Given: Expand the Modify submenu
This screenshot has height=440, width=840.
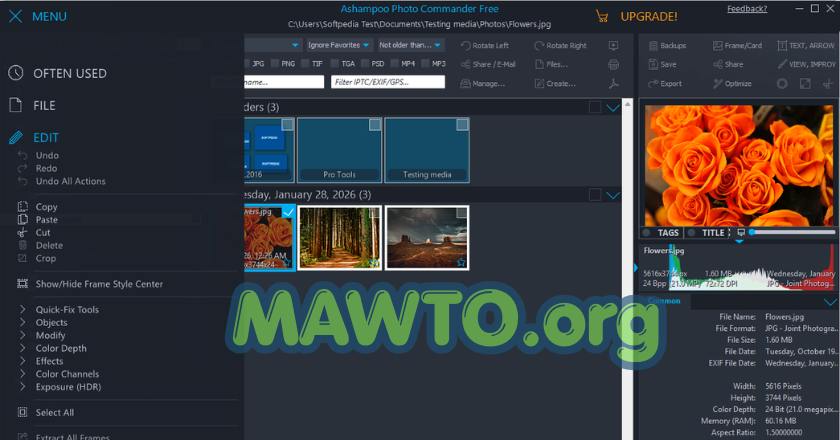Looking at the screenshot, I should point(22,335).
